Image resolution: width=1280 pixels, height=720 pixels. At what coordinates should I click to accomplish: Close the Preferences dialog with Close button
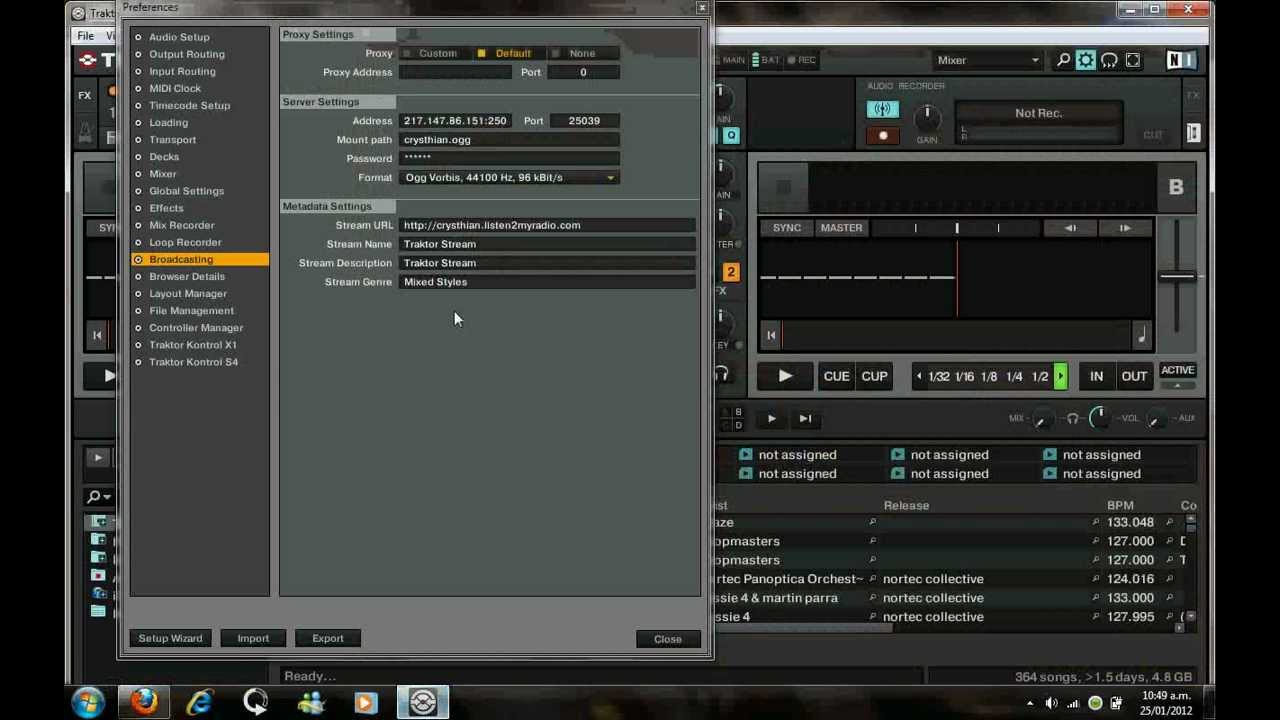click(x=668, y=639)
